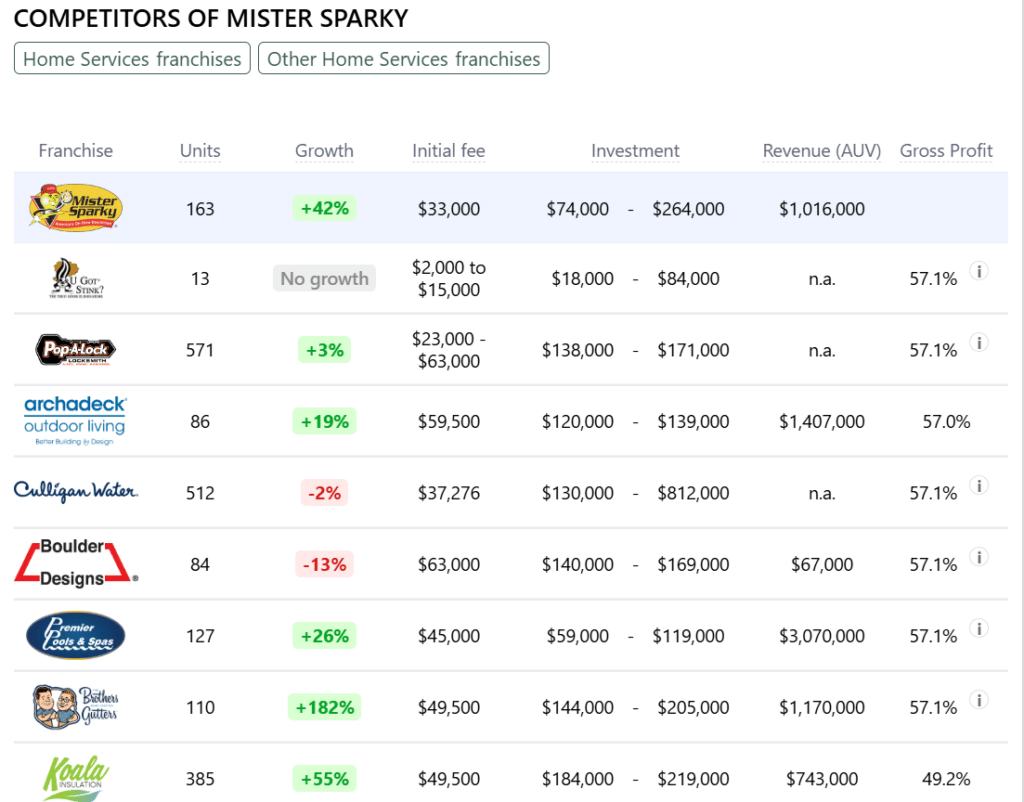The height and width of the screenshot is (802, 1024).
Task: Open the Other Home Services franchises tag
Action: coord(404,59)
